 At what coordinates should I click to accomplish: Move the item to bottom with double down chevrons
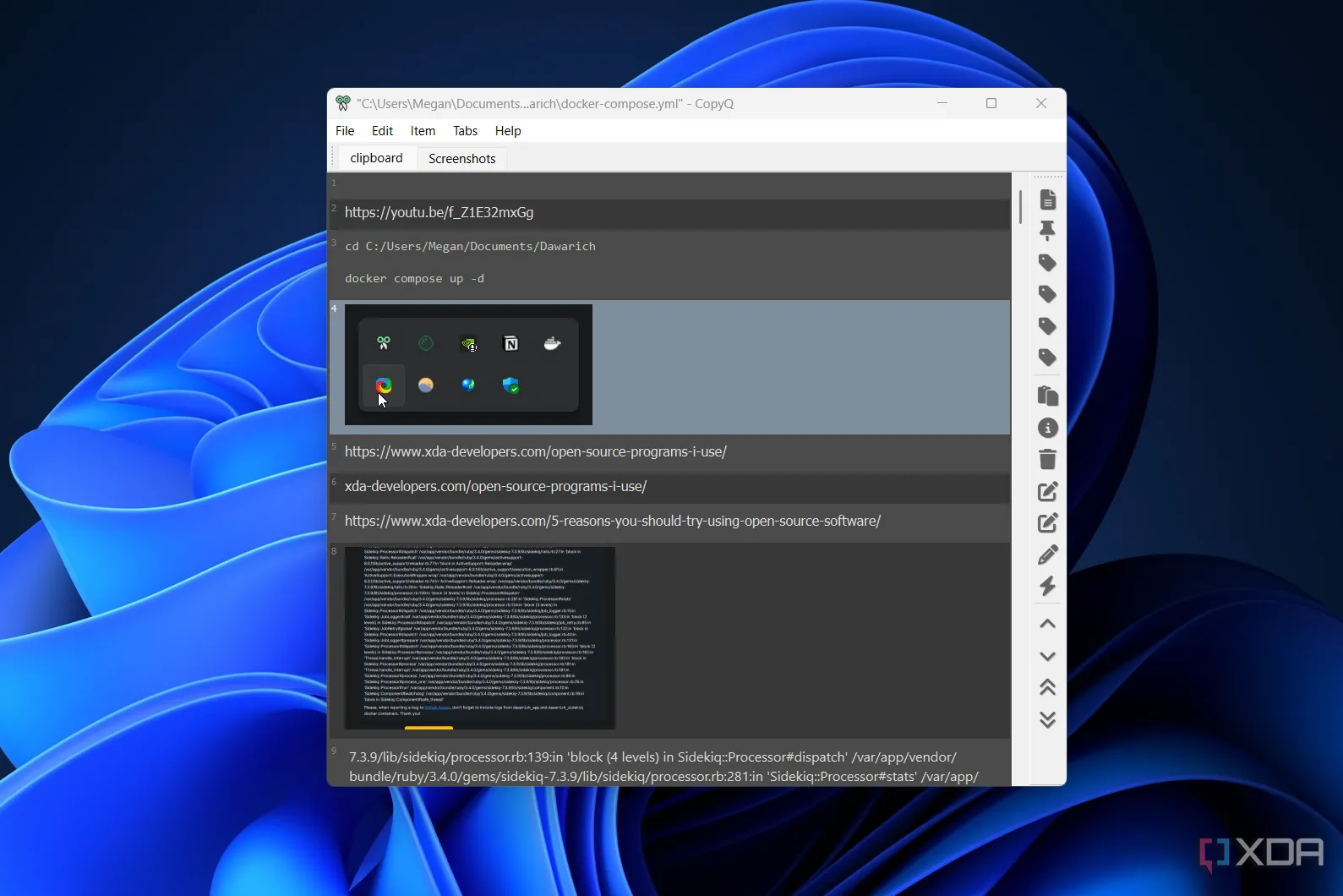pyautogui.click(x=1047, y=719)
